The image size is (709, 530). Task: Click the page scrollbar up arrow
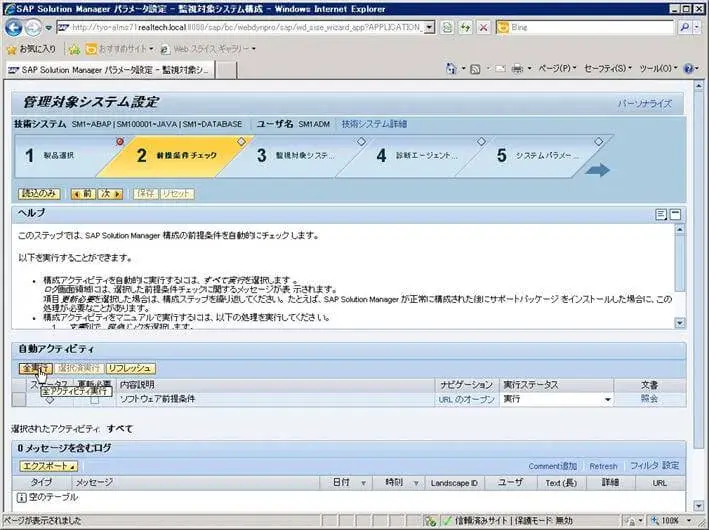pyautogui.click(x=699, y=85)
